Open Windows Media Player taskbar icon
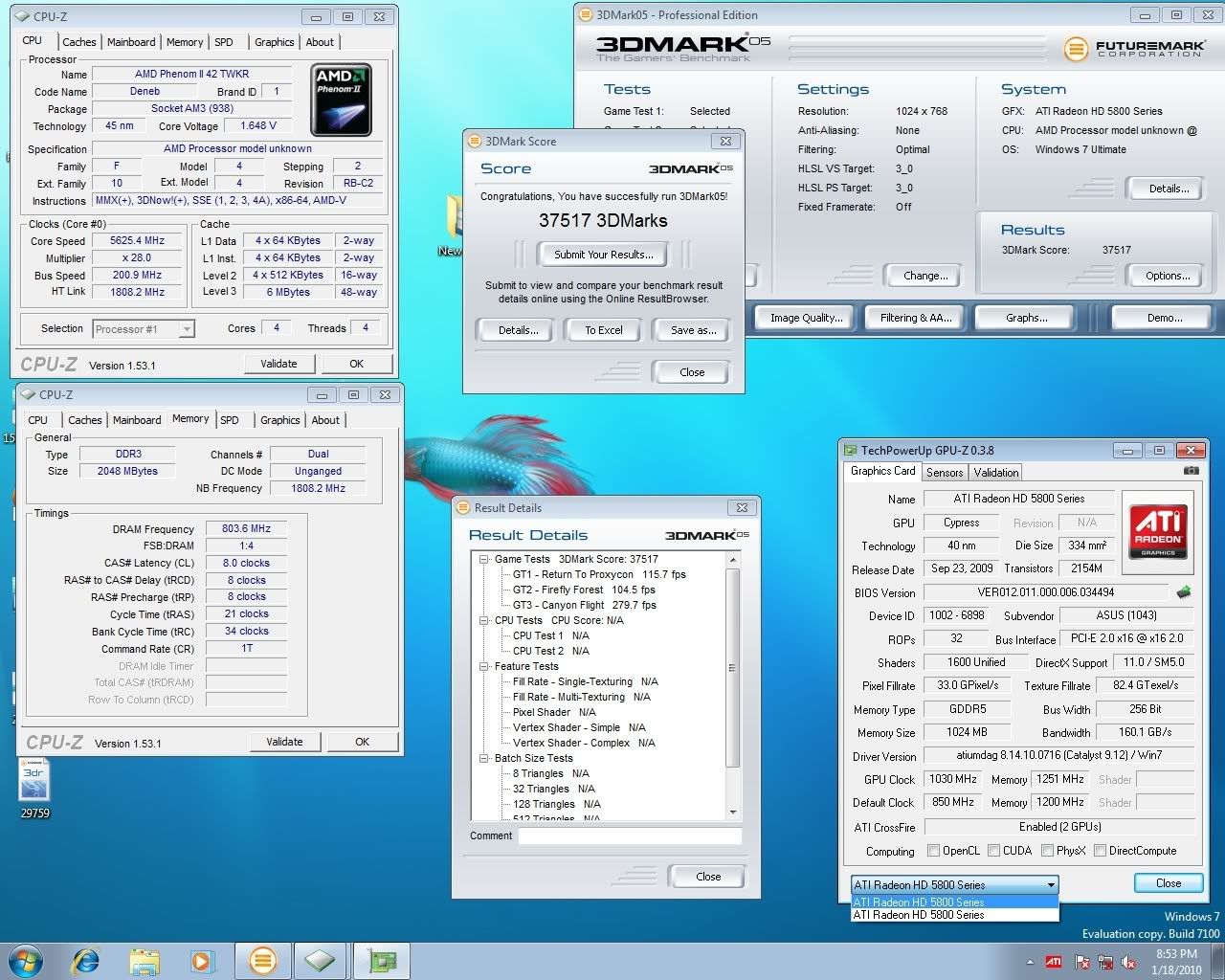The height and width of the screenshot is (980, 1225). pos(202,960)
